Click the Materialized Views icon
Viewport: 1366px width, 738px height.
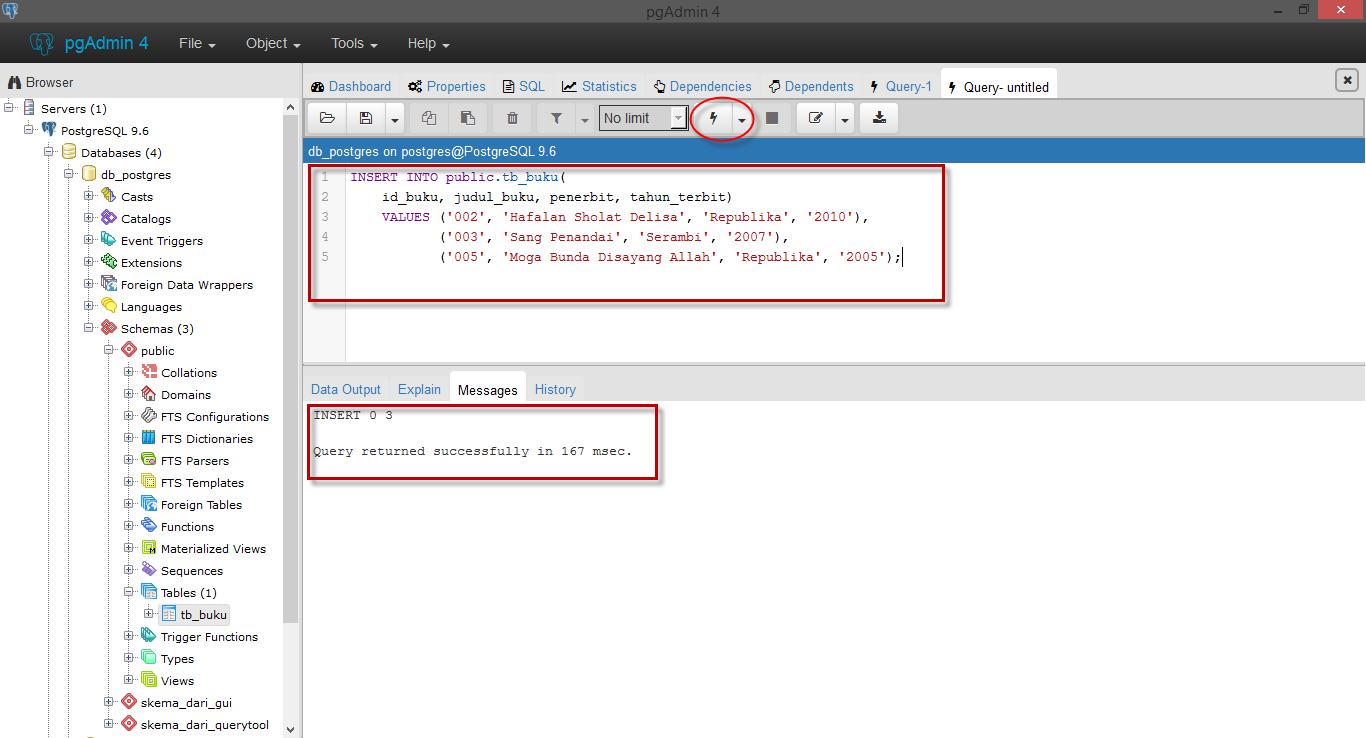click(x=148, y=548)
